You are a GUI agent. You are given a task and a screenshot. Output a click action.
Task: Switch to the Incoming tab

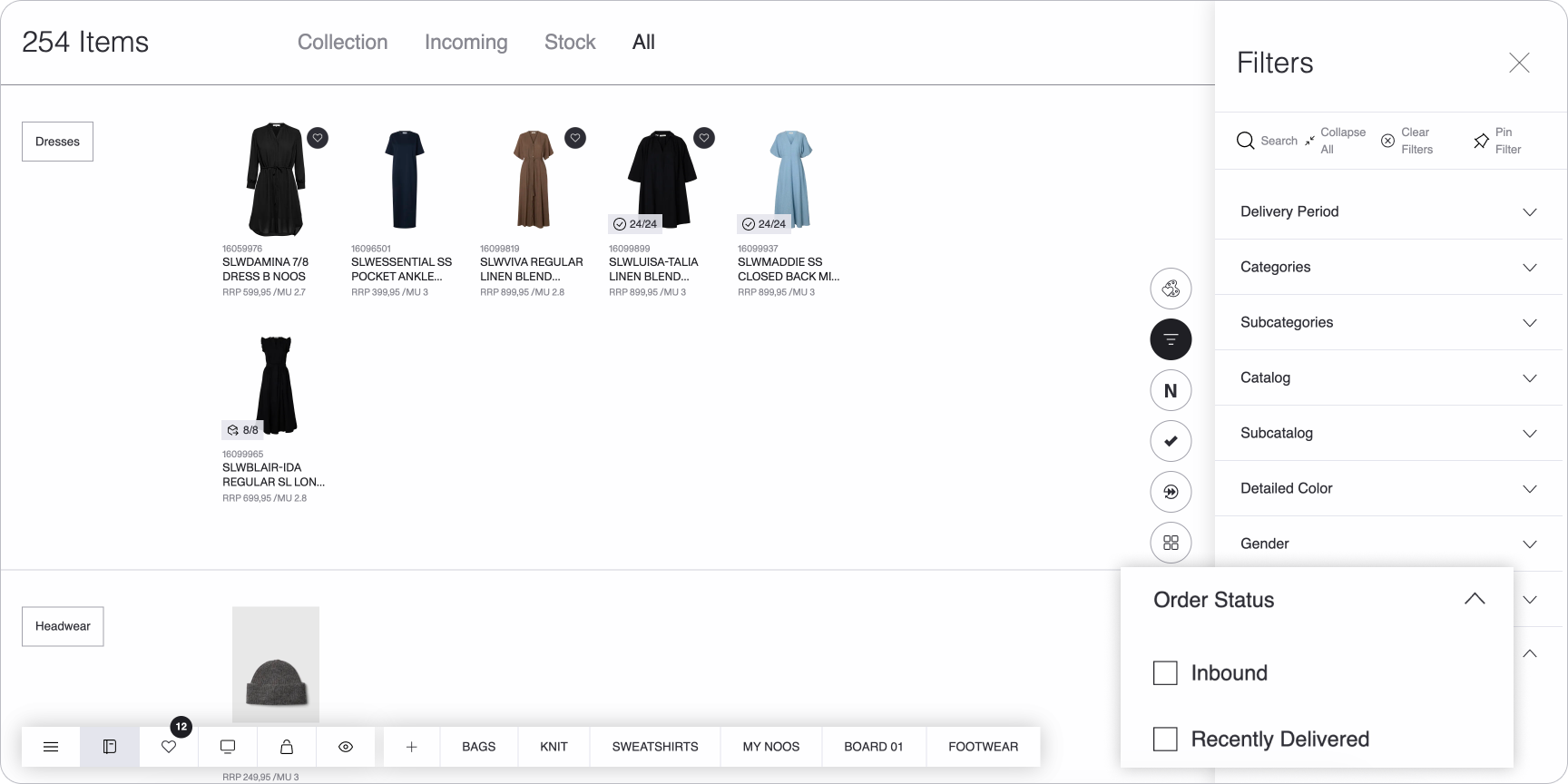pos(465,42)
